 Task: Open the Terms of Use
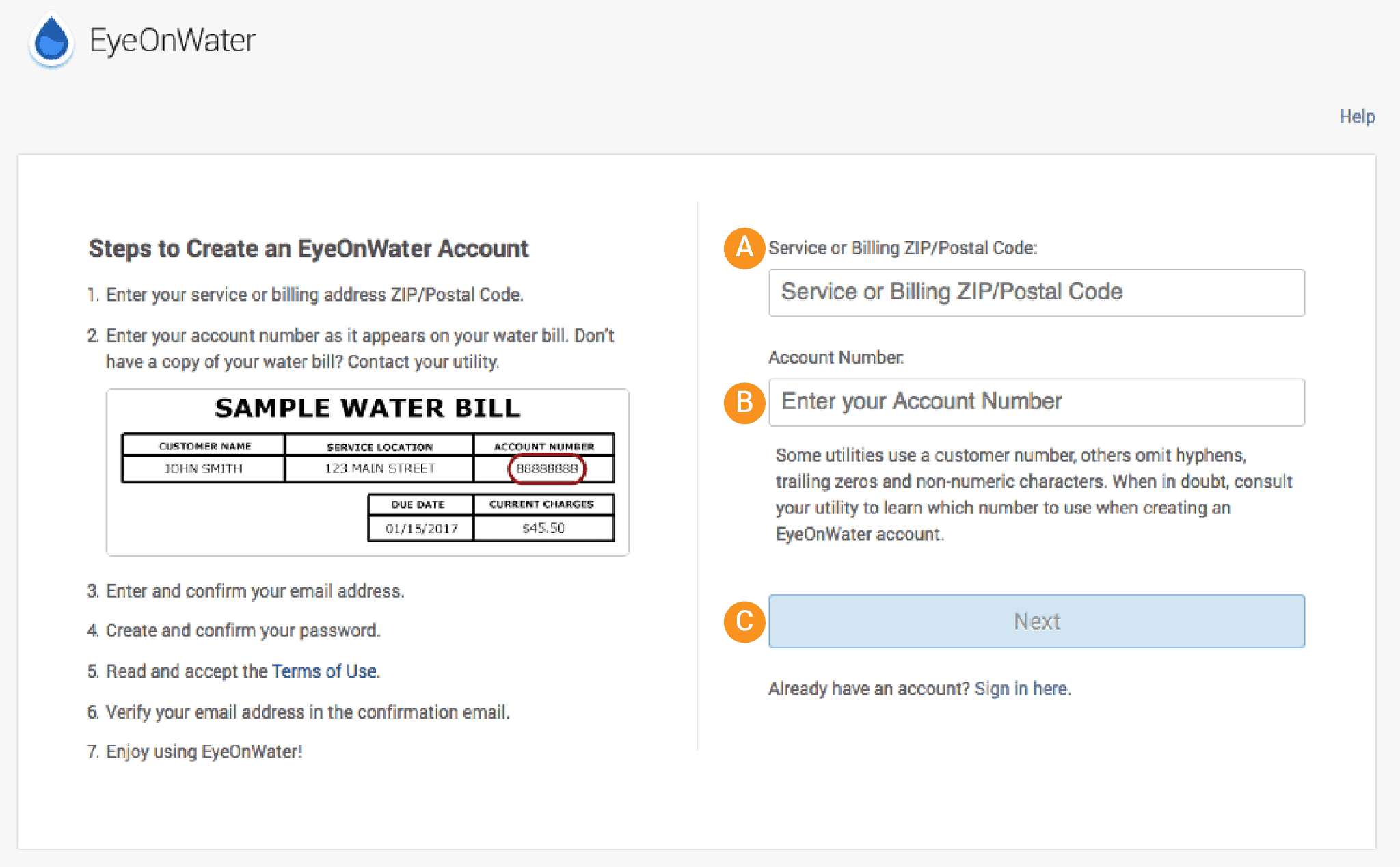[324, 671]
